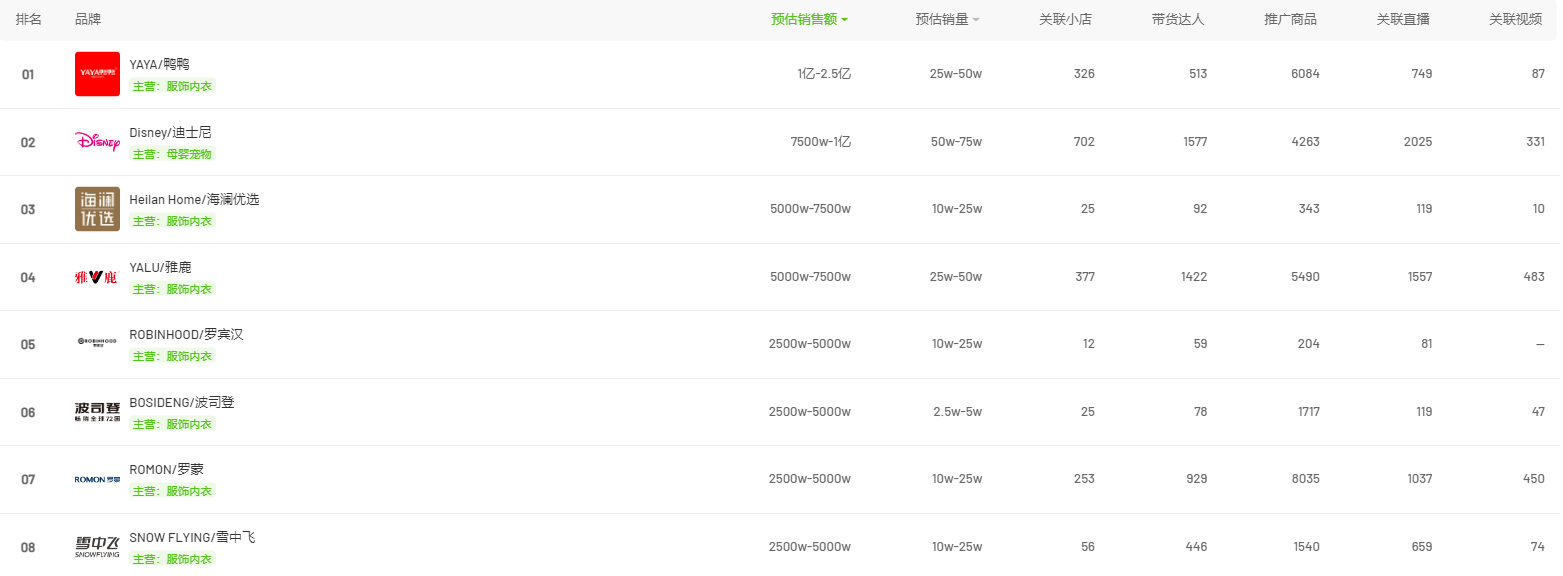Open the YAYA/鸭鸭 brand name link
This screenshot has width=1563, height=576.
[159, 64]
